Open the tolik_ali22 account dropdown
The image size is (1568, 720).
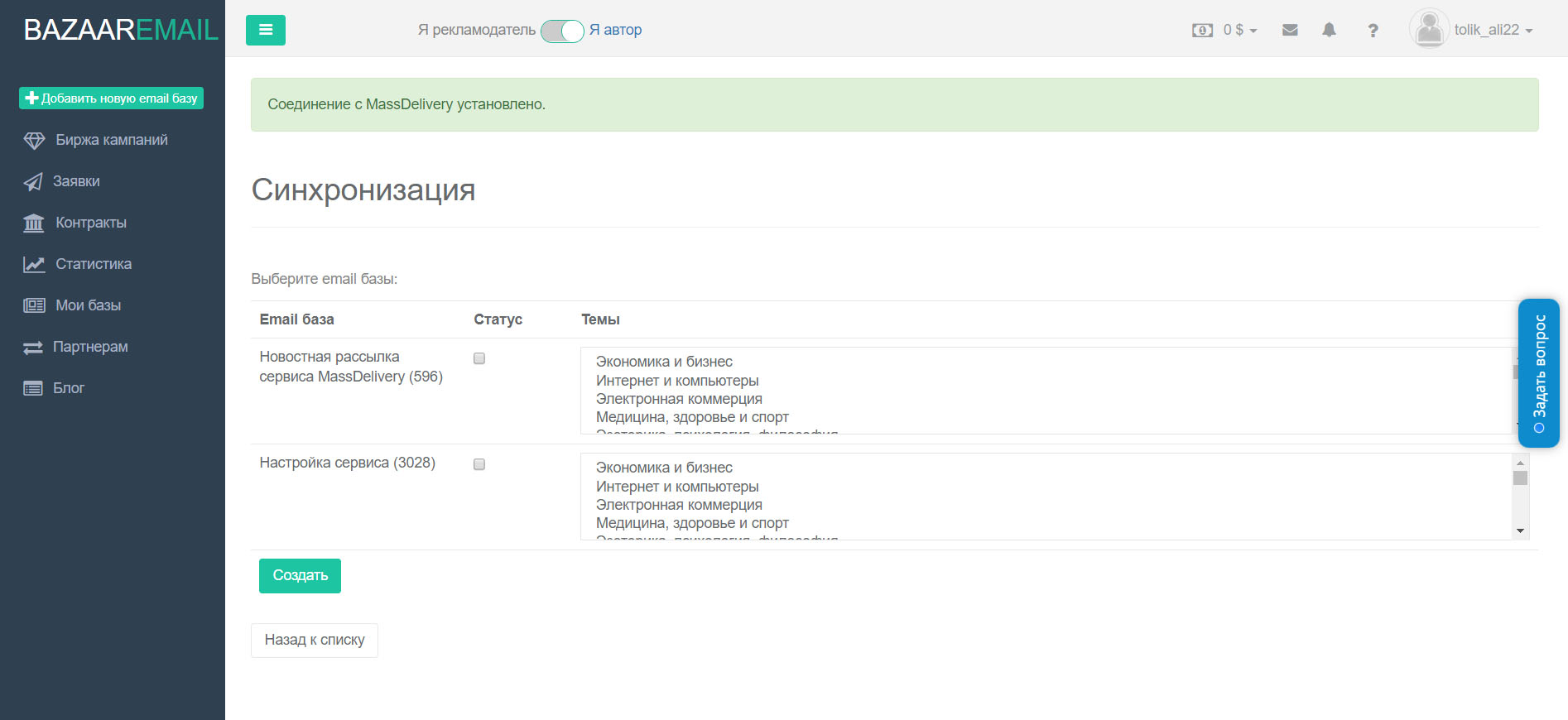[x=1493, y=31]
